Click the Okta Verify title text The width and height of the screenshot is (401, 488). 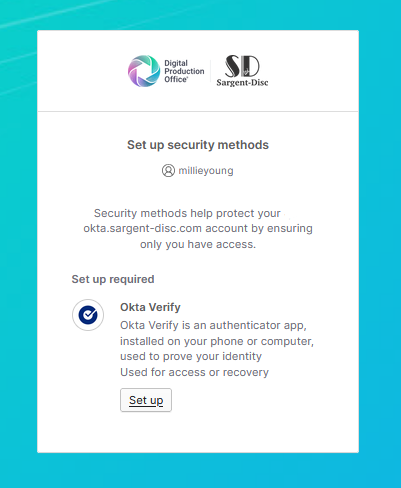150,307
